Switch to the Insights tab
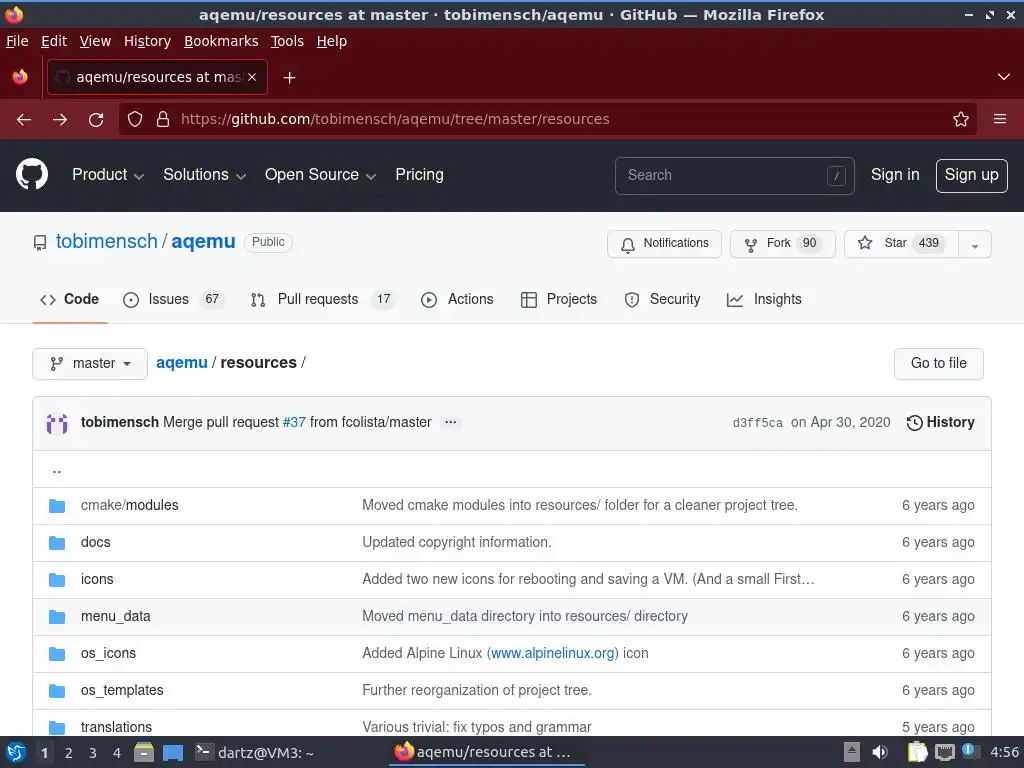 [764, 299]
